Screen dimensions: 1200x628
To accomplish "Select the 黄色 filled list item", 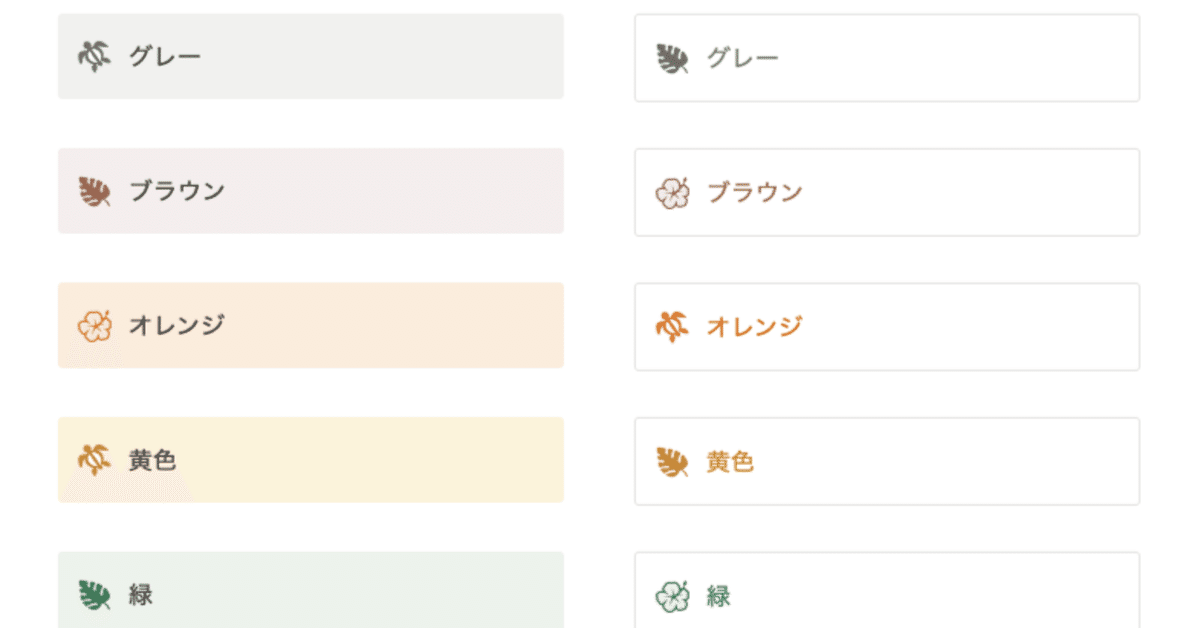I will [310, 460].
